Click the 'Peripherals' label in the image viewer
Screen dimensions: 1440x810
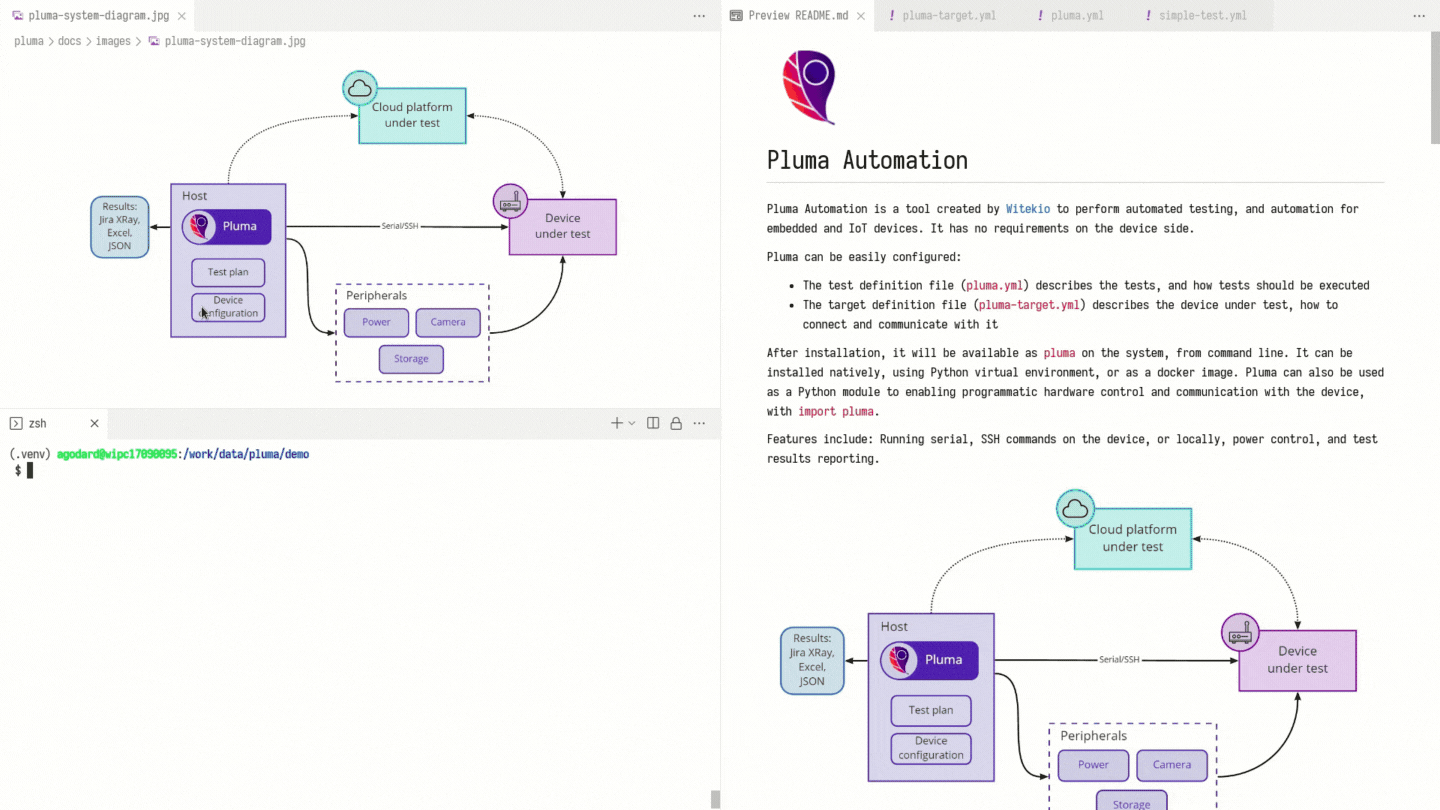coord(378,296)
